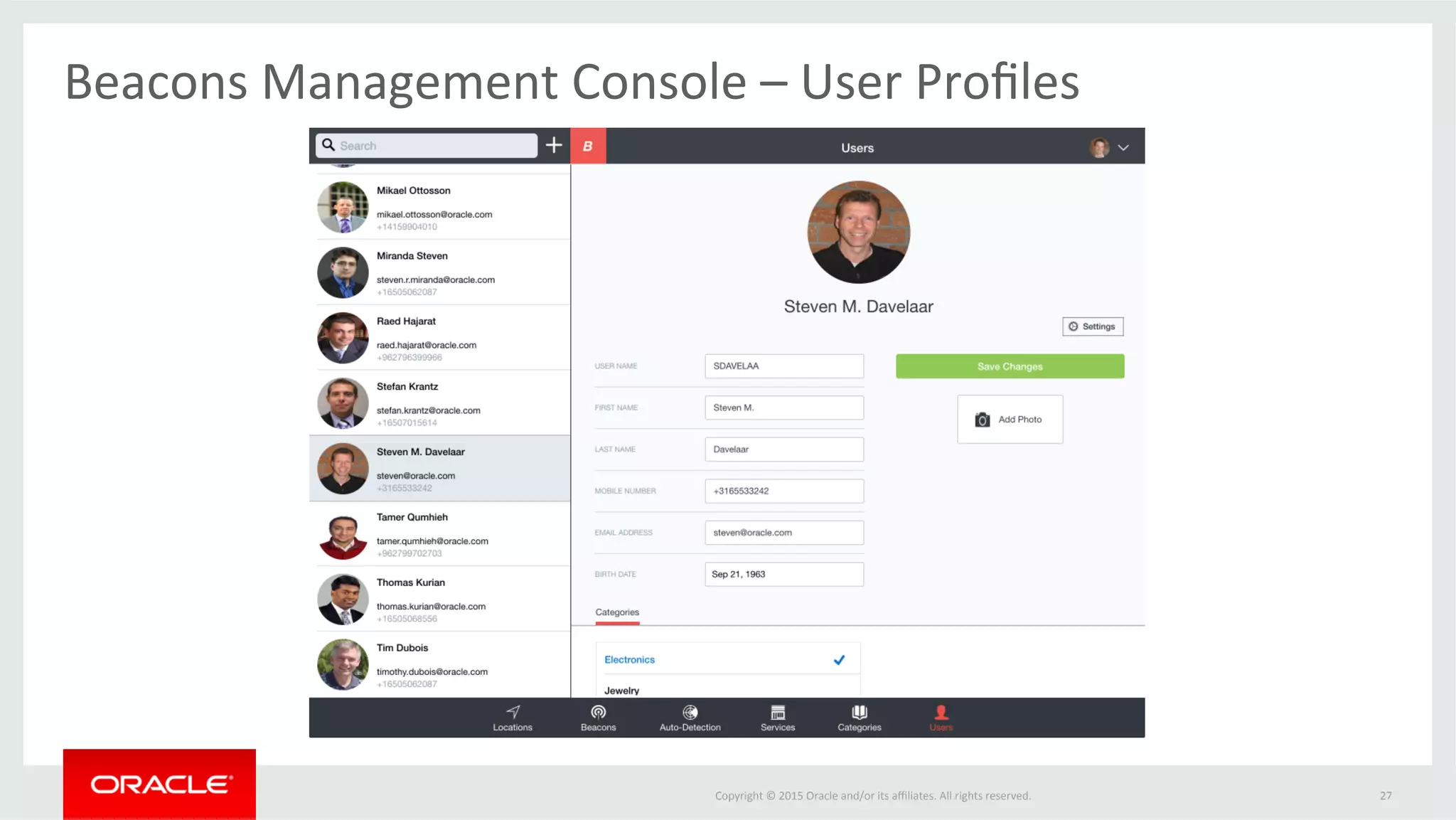Select Tamer Qumhieh in the user list

tap(439, 534)
